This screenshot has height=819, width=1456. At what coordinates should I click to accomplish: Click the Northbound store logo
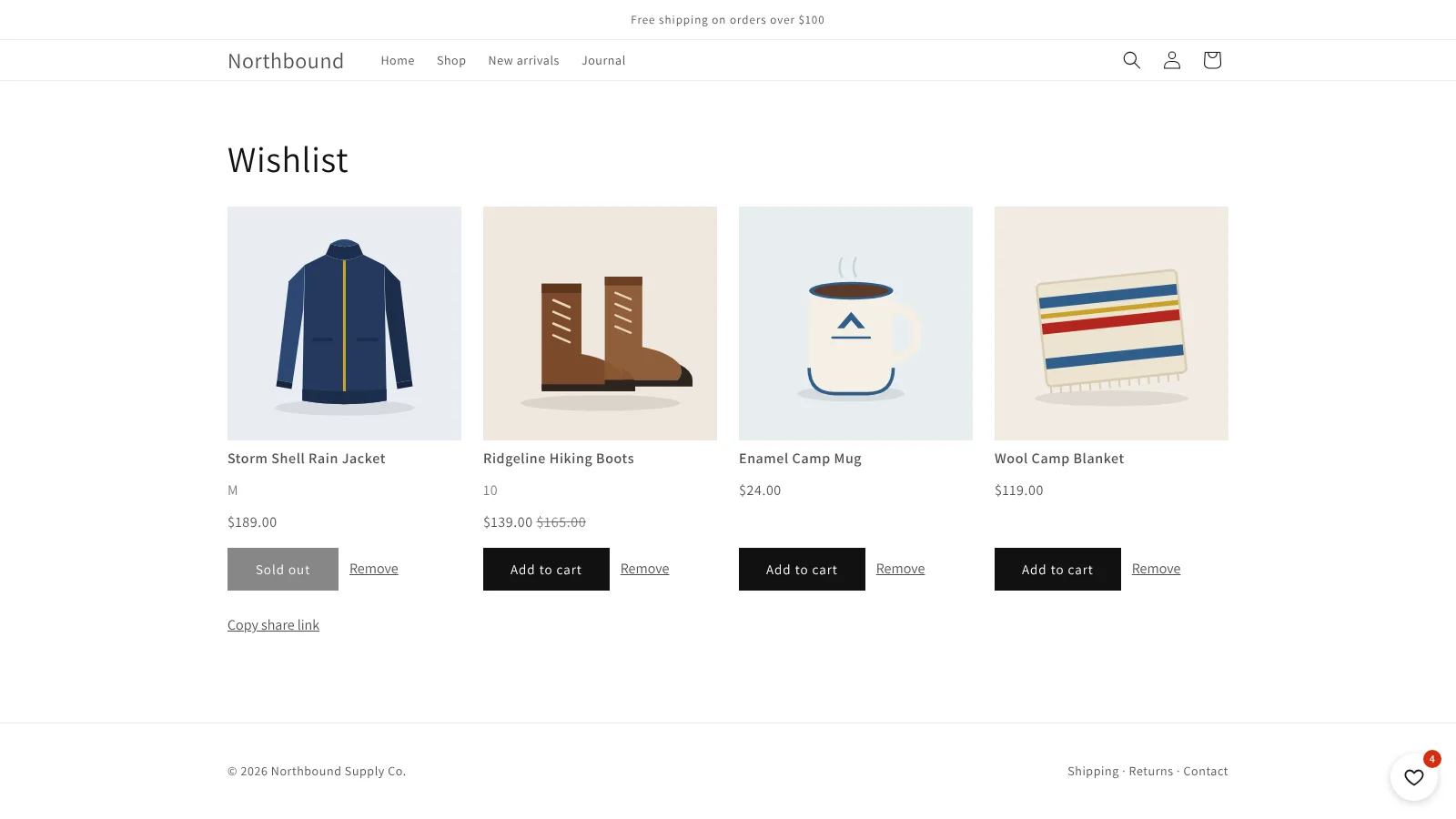[x=286, y=61]
